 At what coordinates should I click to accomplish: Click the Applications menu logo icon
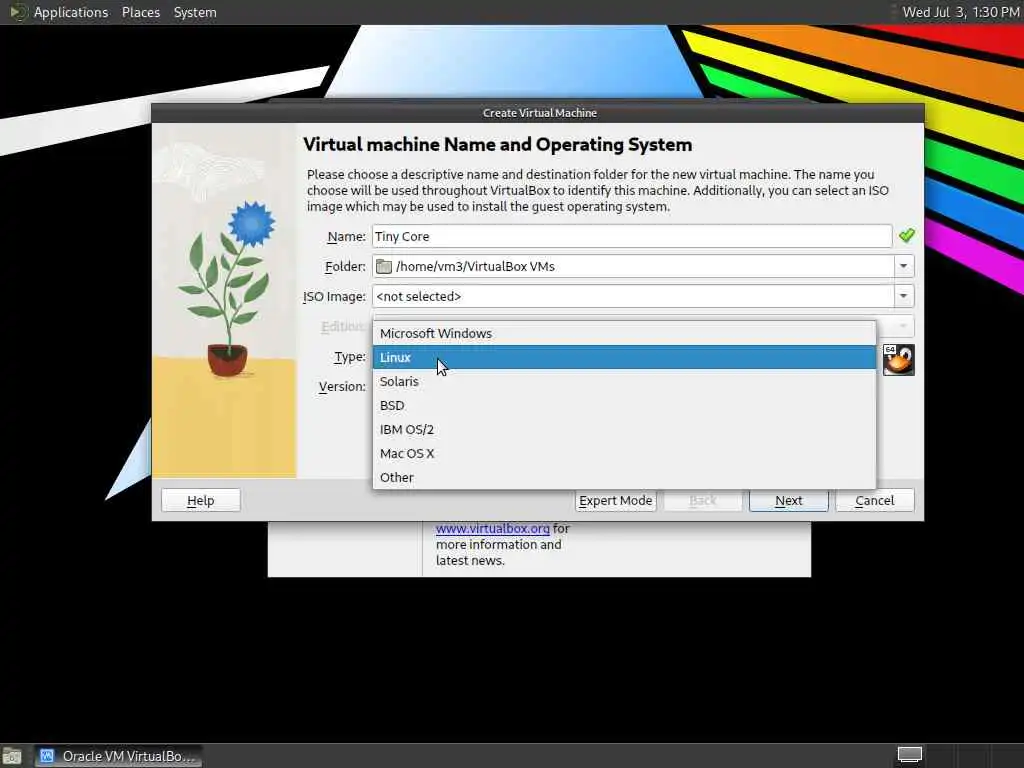[18, 12]
